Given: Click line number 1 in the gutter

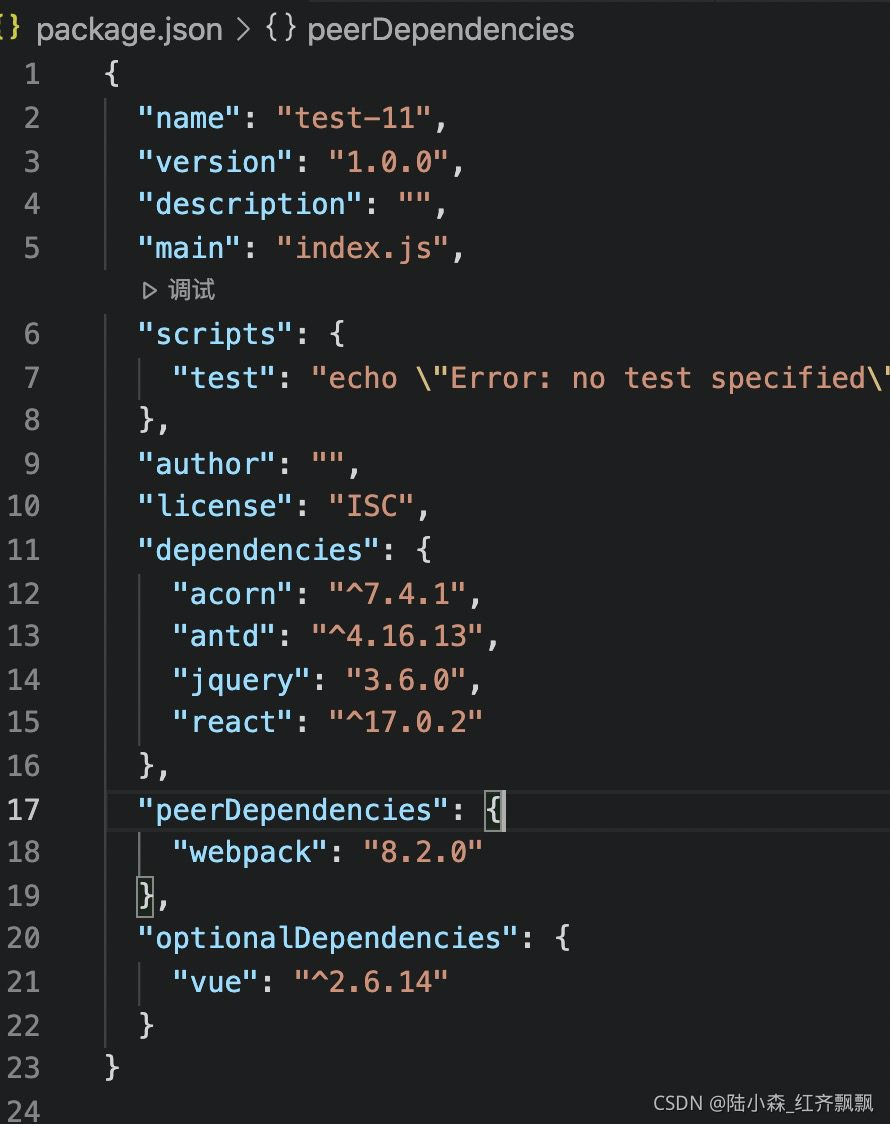Looking at the screenshot, I should click(x=32, y=75).
